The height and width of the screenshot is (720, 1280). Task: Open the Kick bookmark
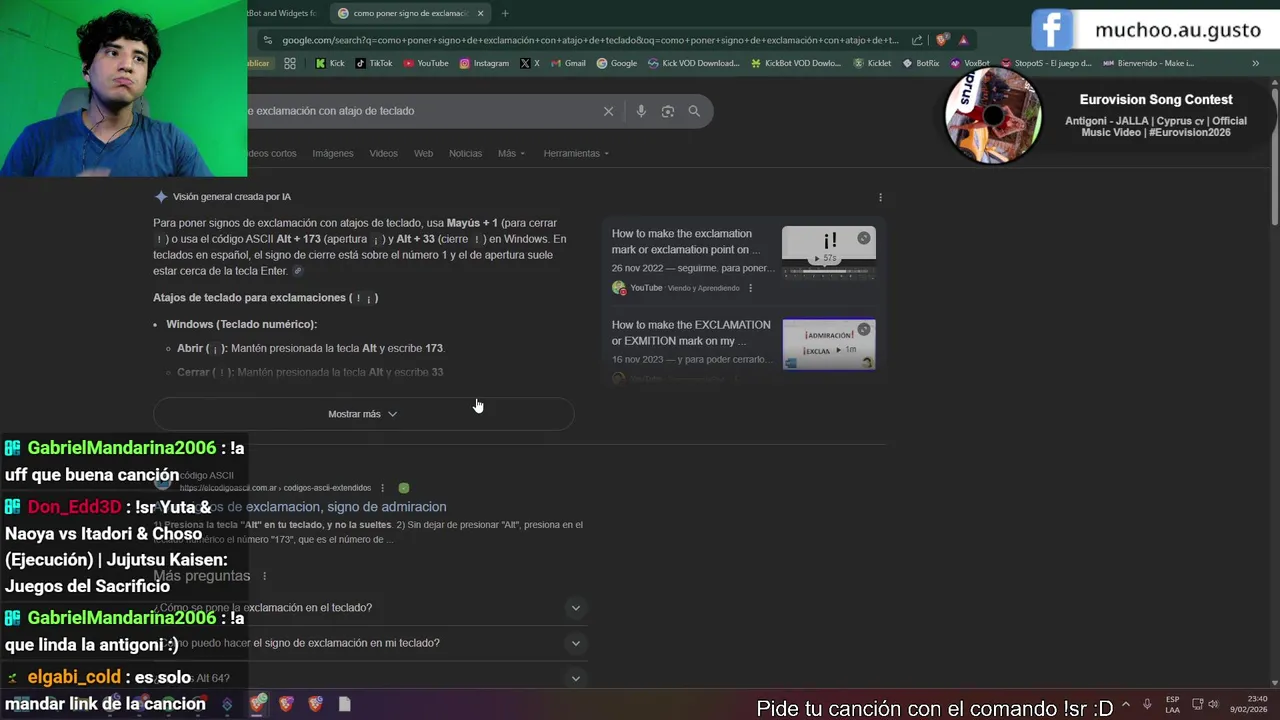(x=329, y=63)
